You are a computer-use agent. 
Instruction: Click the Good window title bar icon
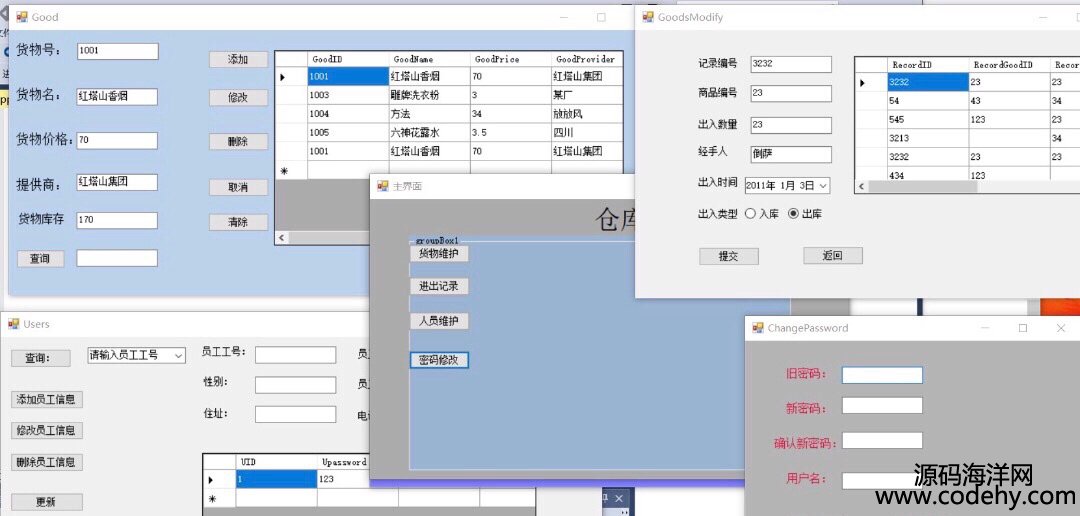22,17
